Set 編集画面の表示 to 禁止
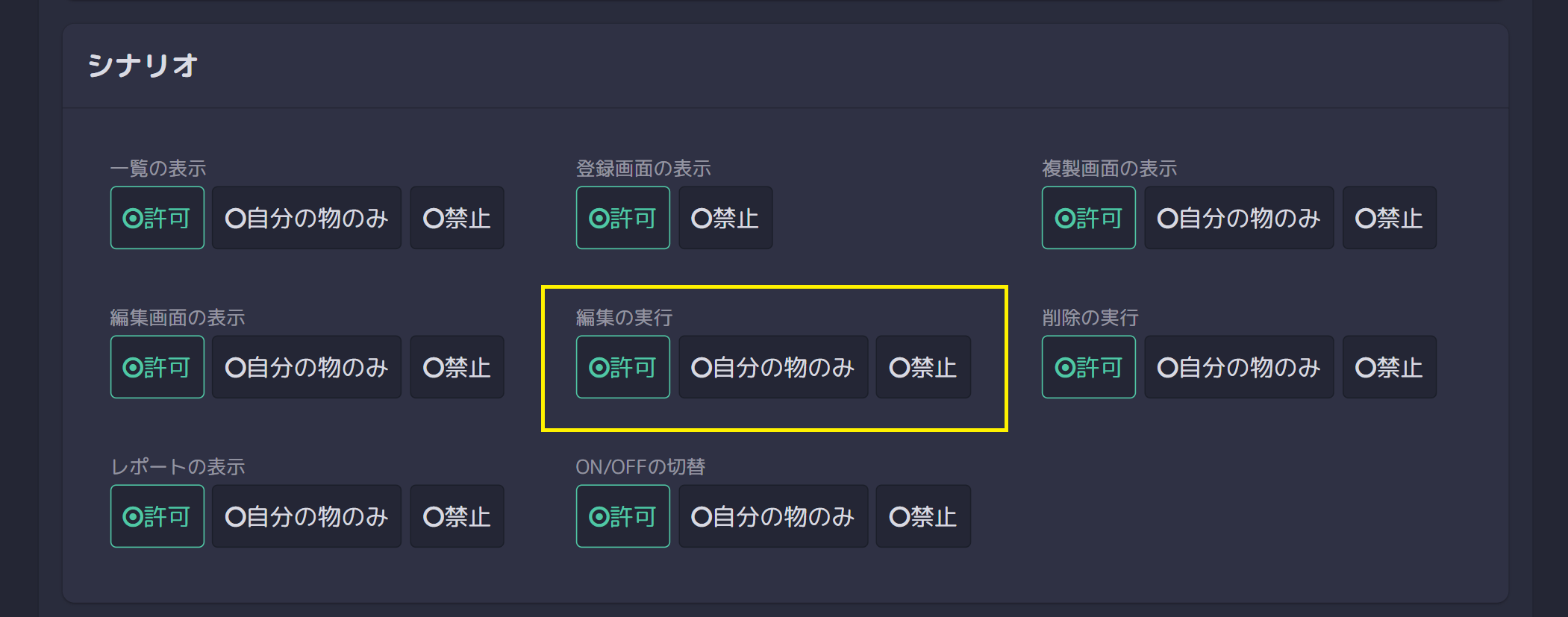This screenshot has height=617, width=1568. pos(457,367)
